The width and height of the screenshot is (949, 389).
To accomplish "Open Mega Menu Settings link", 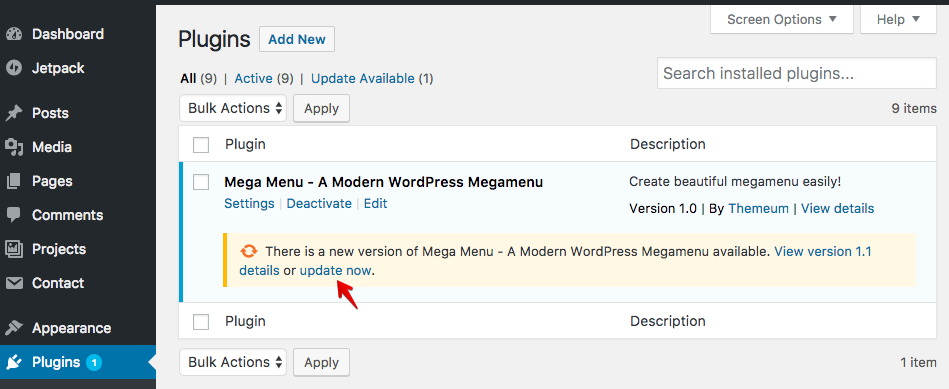I will coord(249,203).
